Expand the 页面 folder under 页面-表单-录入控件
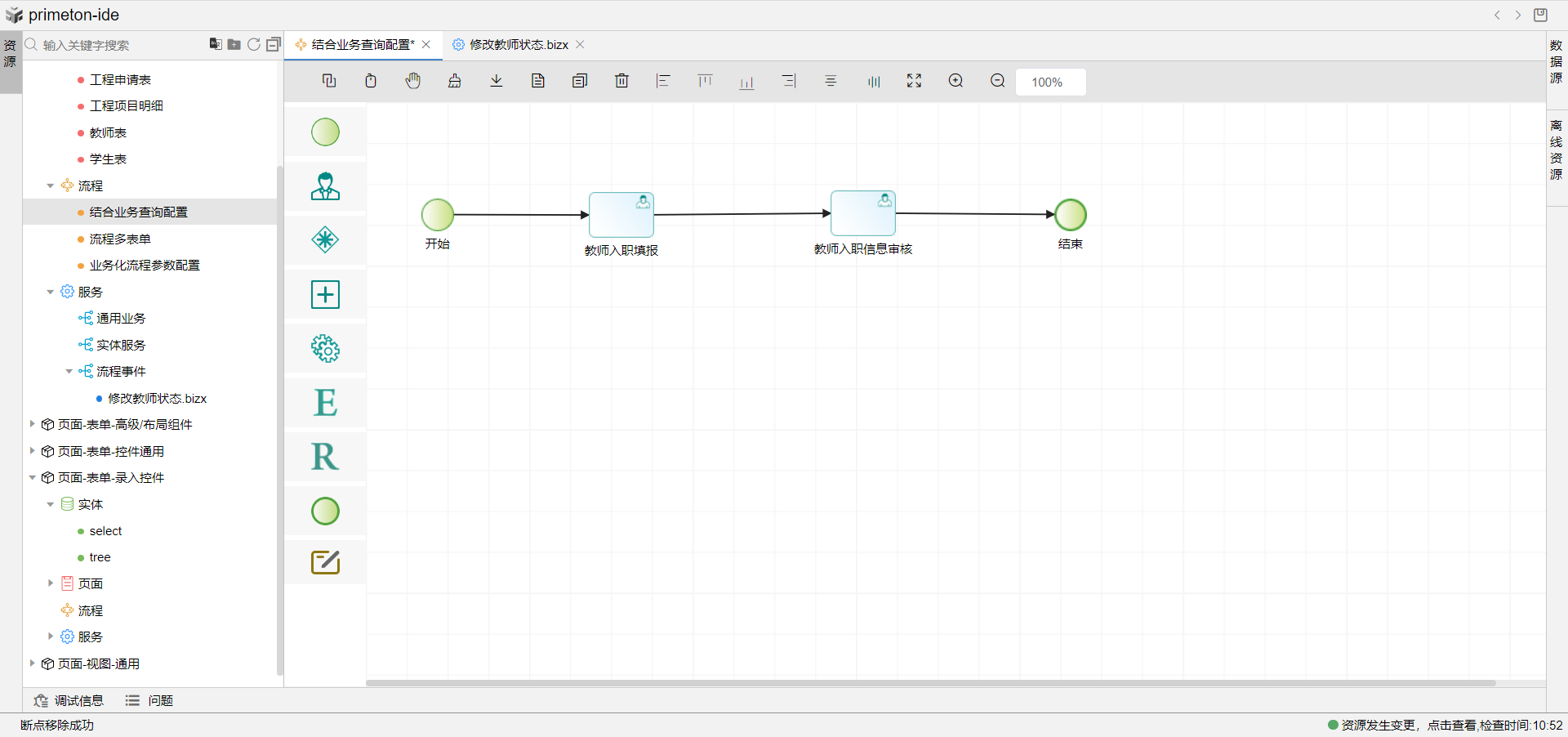This screenshot has width=1568, height=737. (51, 583)
